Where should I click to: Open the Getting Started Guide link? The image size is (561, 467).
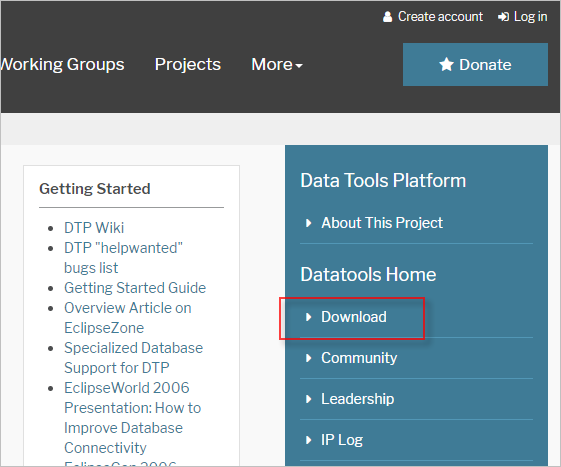(135, 288)
